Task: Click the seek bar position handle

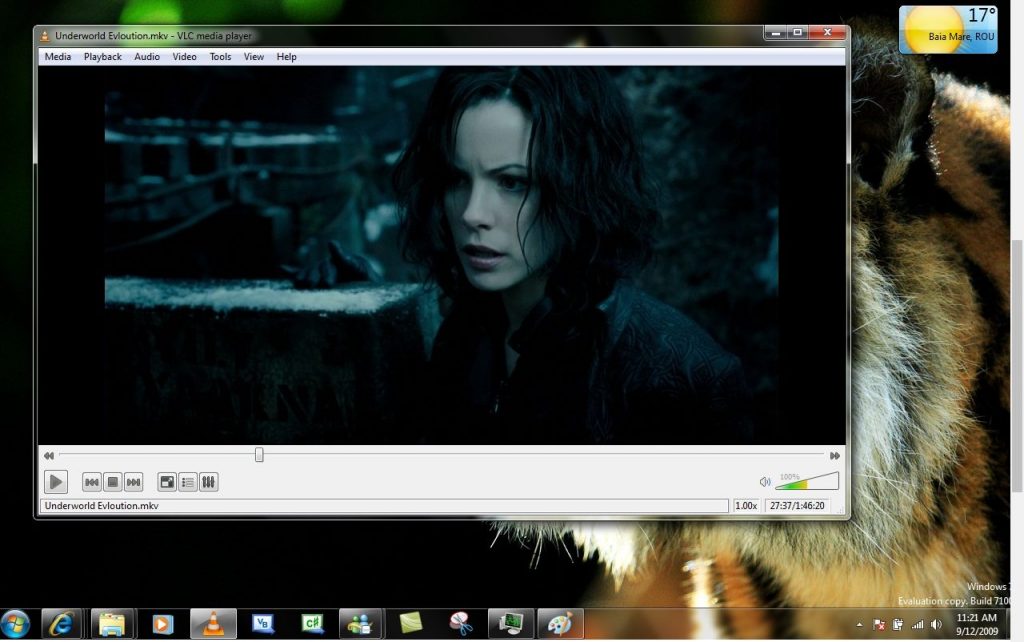Action: tap(259, 455)
